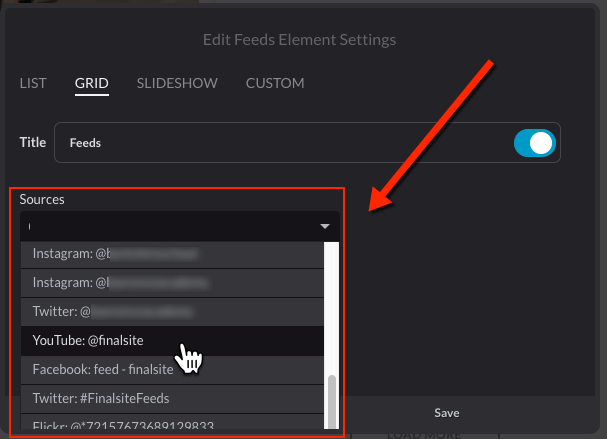Select the second Instagram source option

tap(172, 283)
